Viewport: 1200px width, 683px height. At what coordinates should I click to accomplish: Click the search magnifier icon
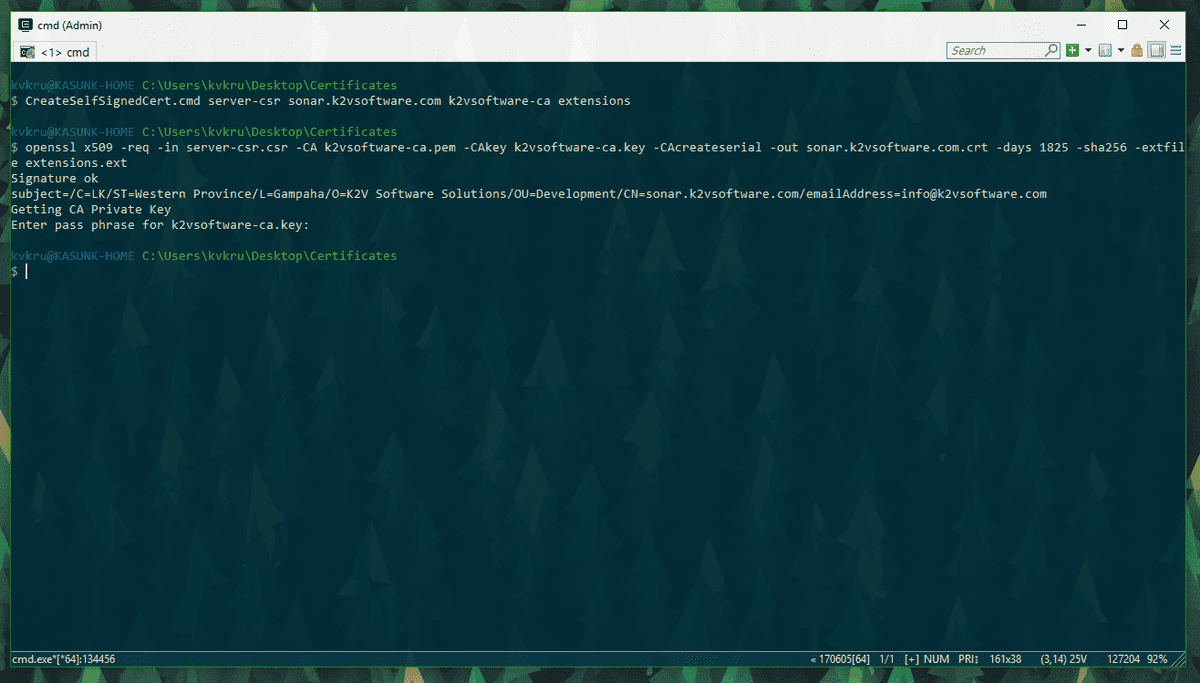click(1051, 49)
